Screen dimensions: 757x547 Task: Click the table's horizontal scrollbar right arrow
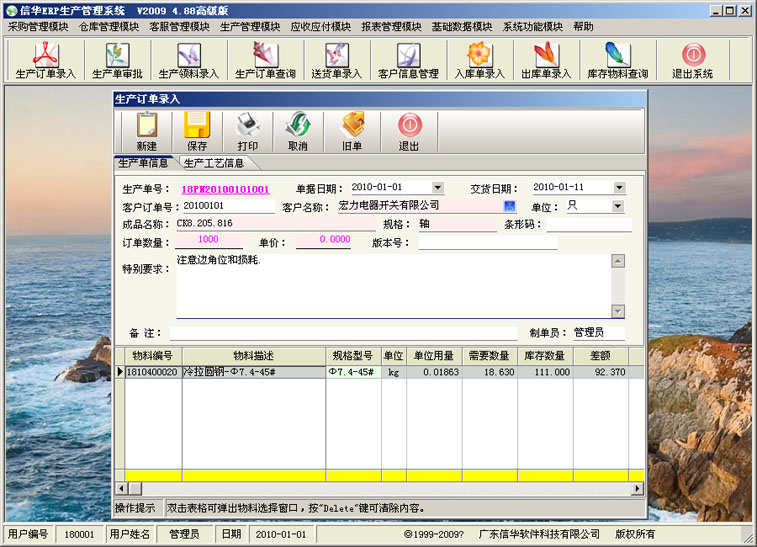(x=637, y=488)
